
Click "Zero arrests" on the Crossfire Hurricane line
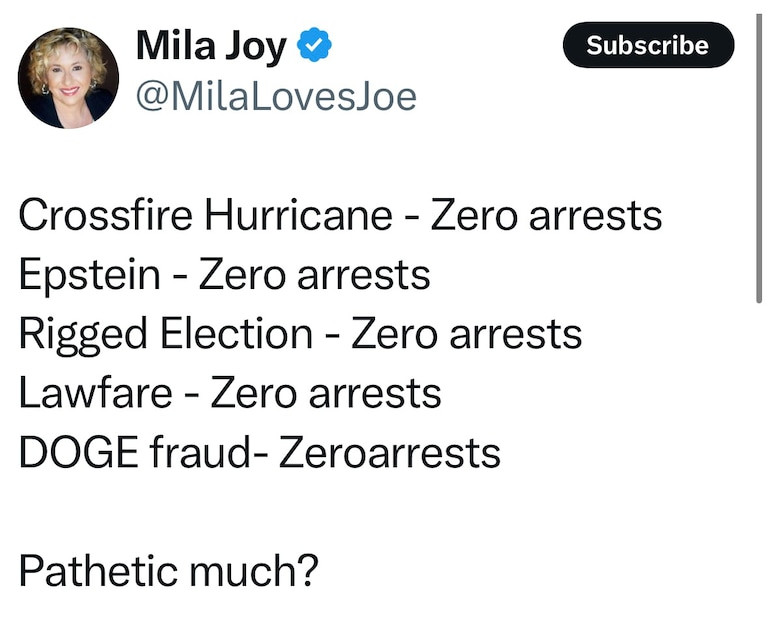pos(546,215)
